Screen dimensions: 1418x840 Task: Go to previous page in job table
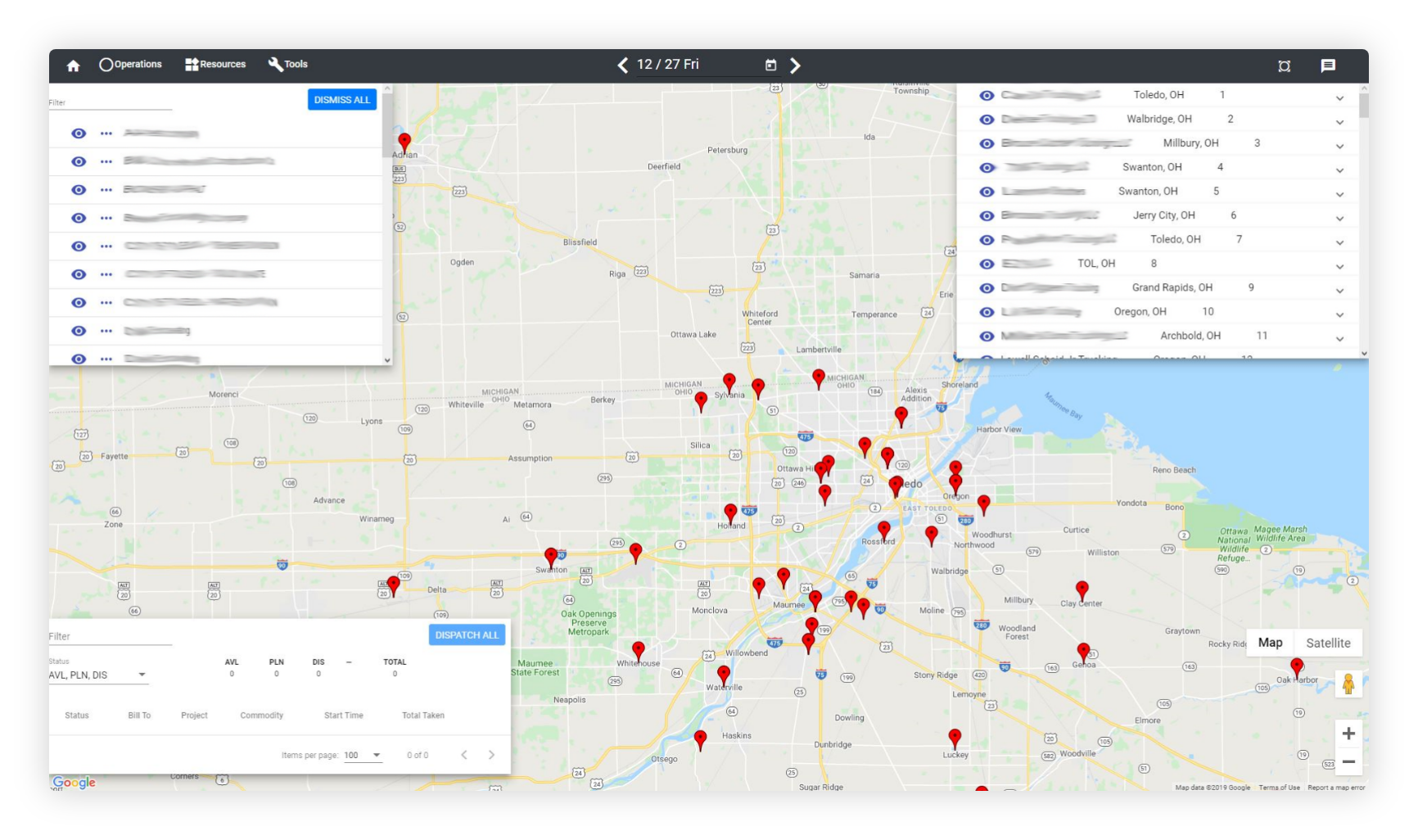pyautogui.click(x=463, y=755)
